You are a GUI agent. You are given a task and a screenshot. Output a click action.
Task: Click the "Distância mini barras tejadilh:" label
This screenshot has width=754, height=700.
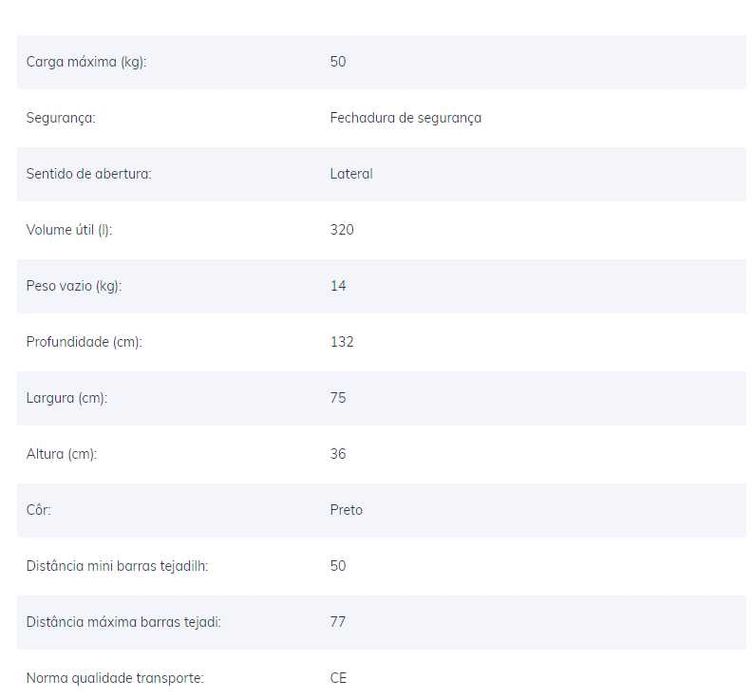117,566
